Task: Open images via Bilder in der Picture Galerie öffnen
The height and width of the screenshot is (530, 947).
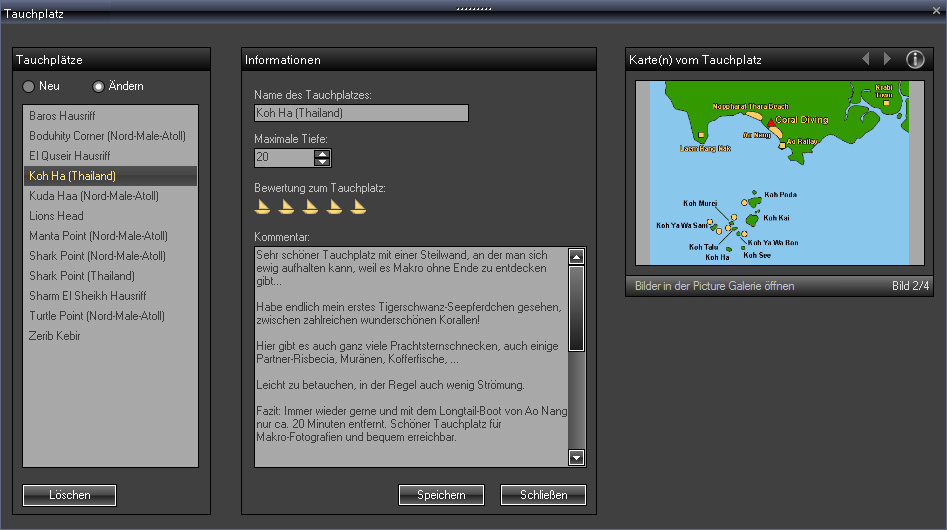Action: pos(714,286)
